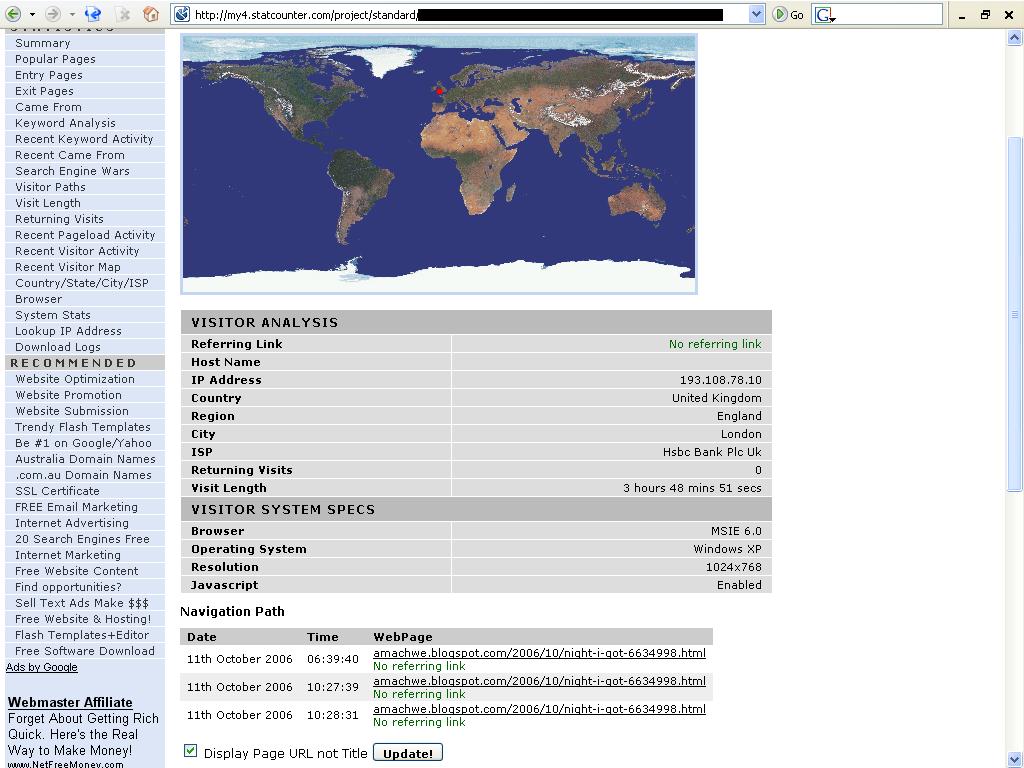Click the world map image
The image size is (1024, 768).
(439, 164)
